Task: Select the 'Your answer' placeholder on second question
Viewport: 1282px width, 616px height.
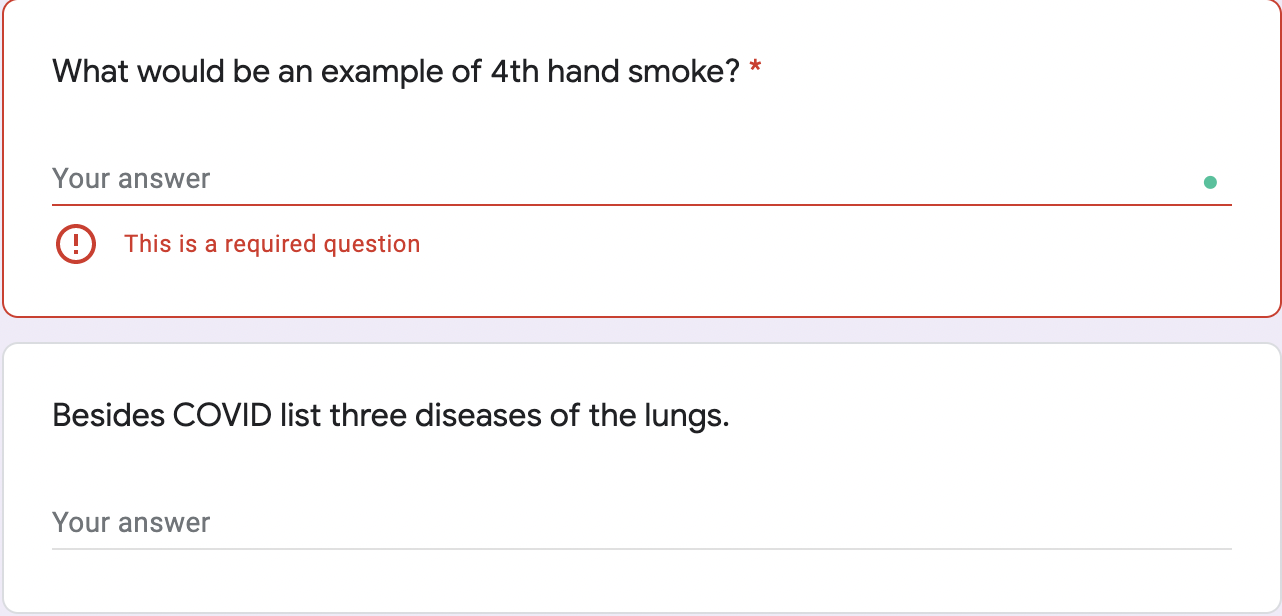Action: [131, 522]
